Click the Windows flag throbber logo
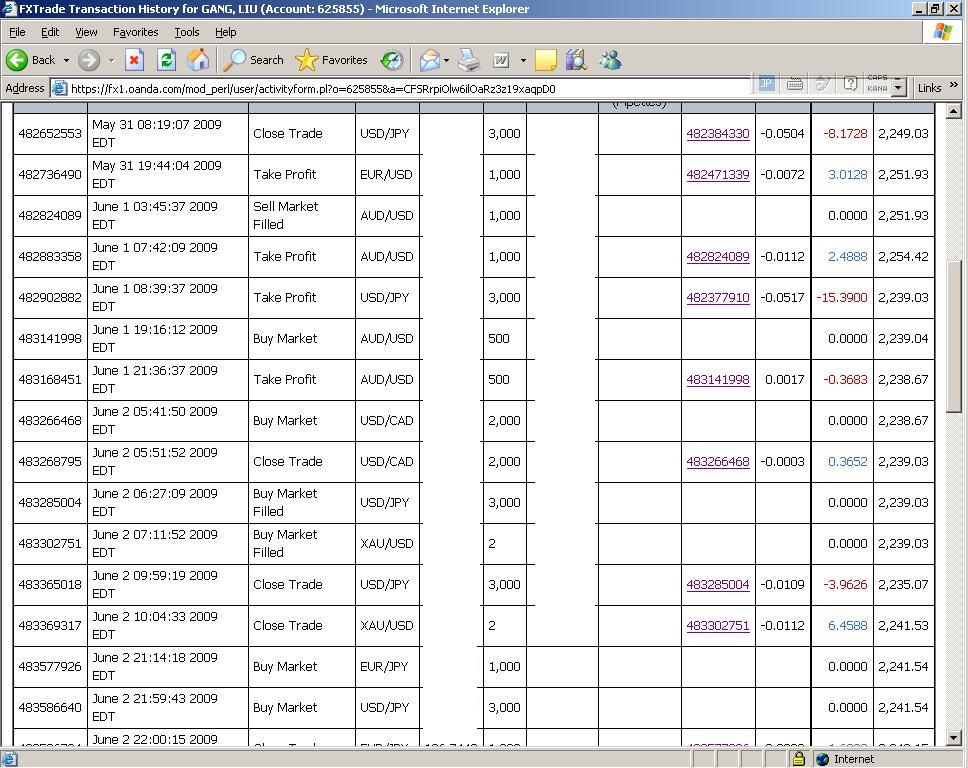The height and width of the screenshot is (768, 968). click(942, 32)
